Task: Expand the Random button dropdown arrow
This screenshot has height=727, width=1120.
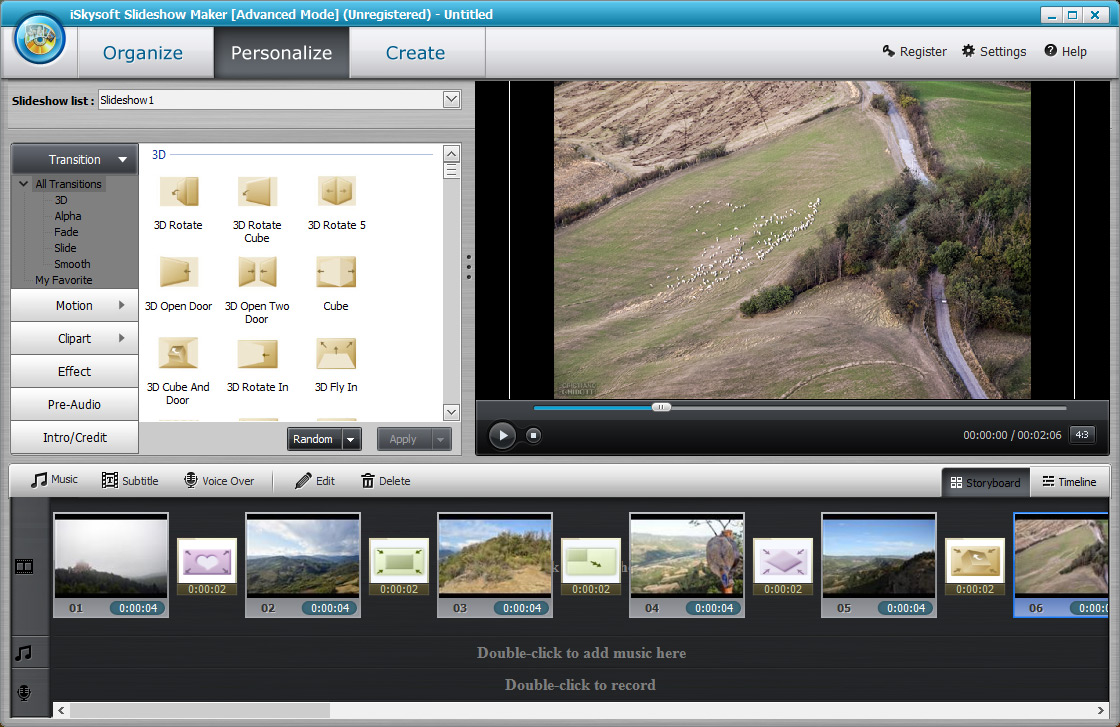Action: tap(351, 439)
